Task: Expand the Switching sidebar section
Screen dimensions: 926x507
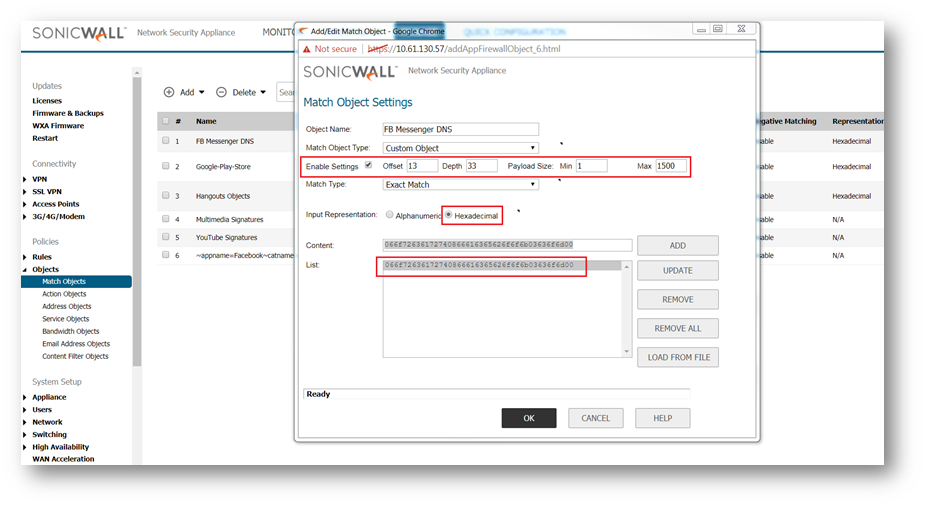Action: (25, 434)
